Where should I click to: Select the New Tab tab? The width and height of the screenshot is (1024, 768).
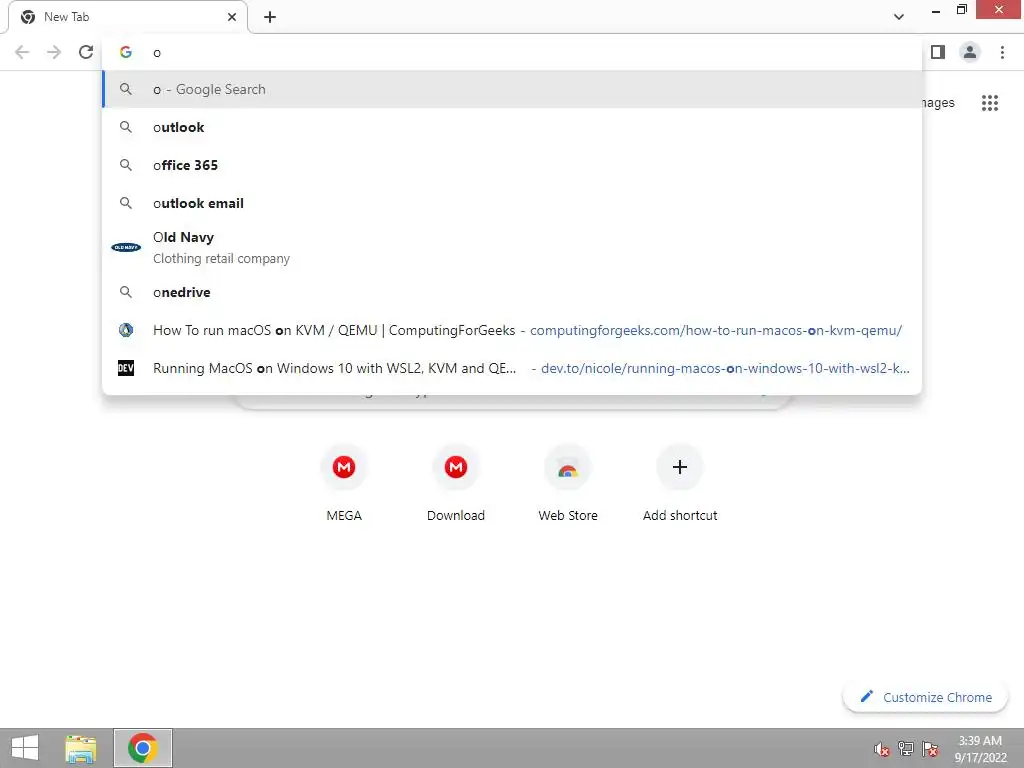click(x=127, y=17)
